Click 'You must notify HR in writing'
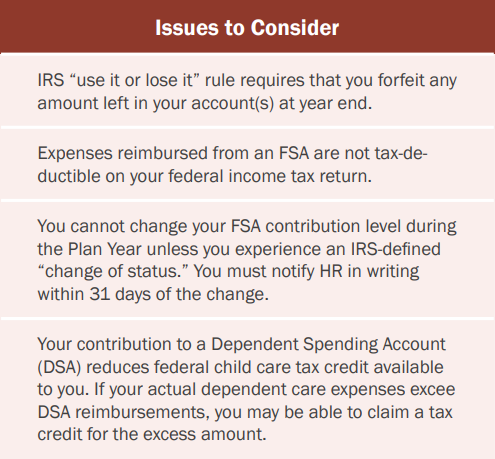The height and width of the screenshot is (459, 495). pos(307,271)
